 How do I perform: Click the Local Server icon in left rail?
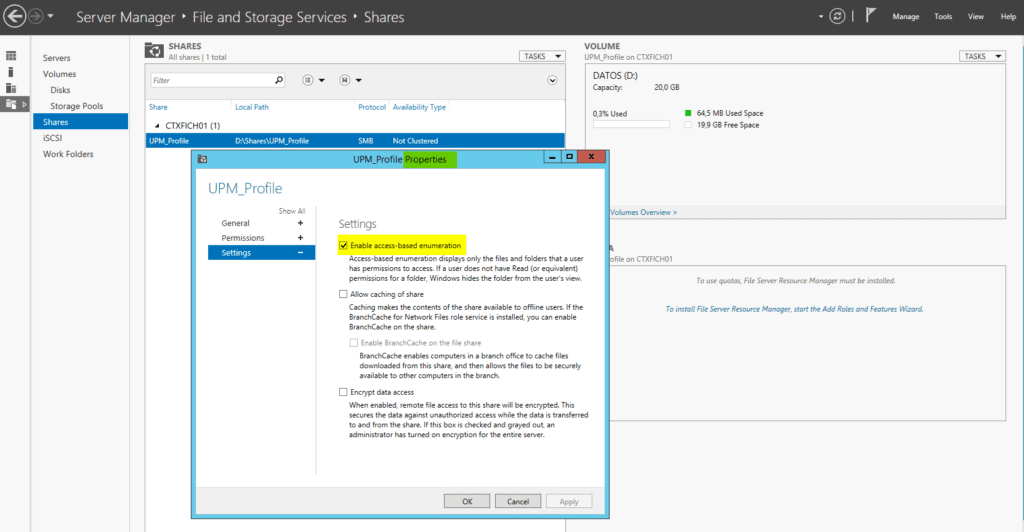click(10, 72)
